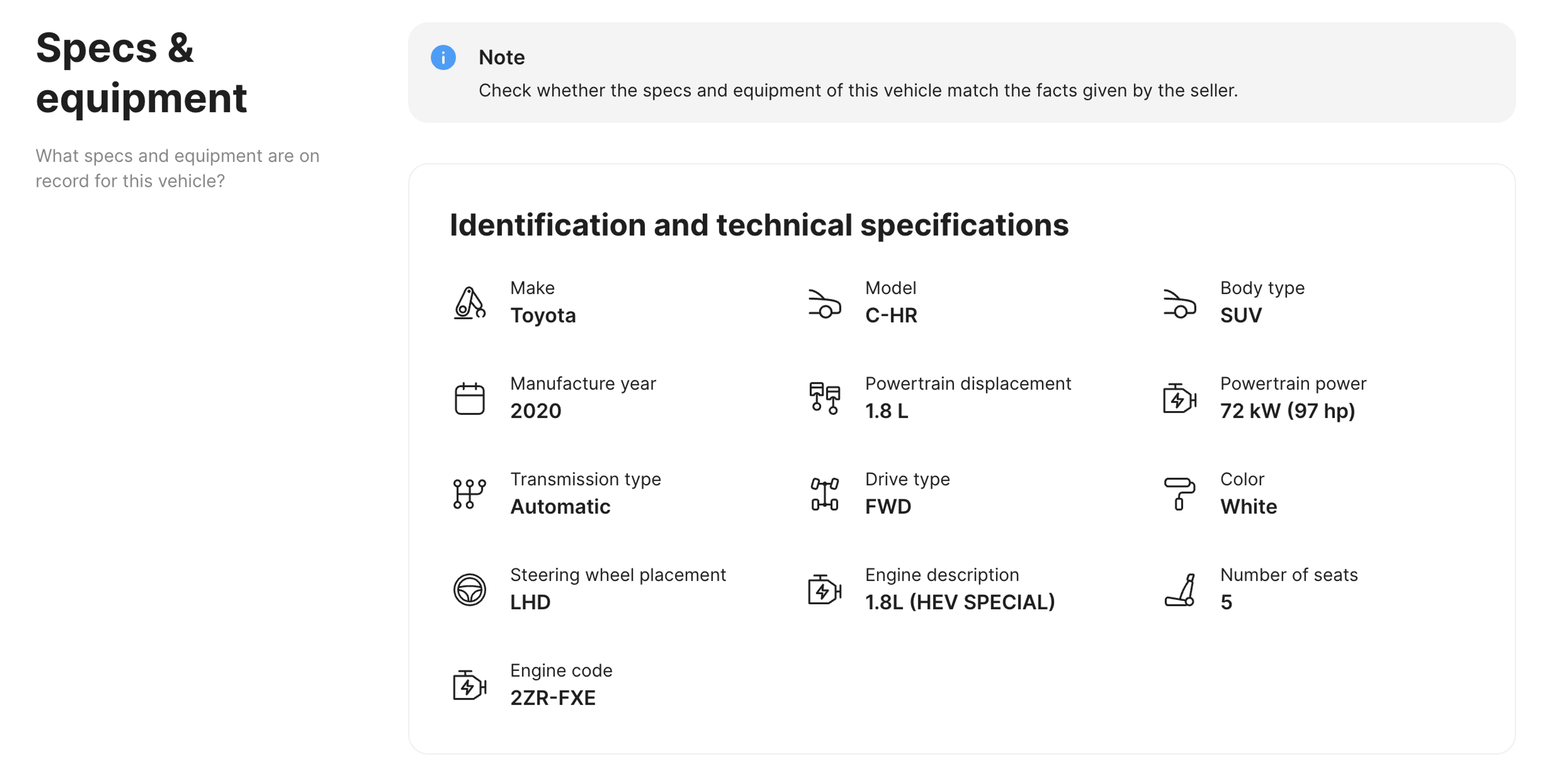This screenshot has width=1551, height=784.
Task: Click the 1.8L (HEV SPECIAL) text
Action: click(959, 602)
